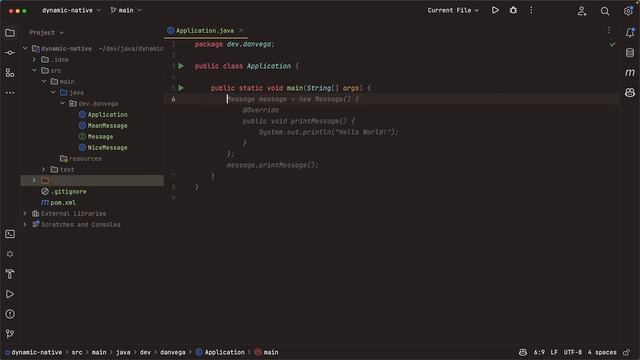Open the Terminal tool window
This screenshot has width=640, height=360.
(x=10, y=234)
